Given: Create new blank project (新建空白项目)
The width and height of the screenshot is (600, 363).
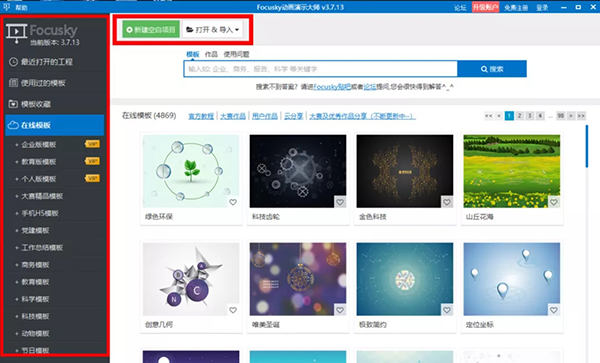Looking at the screenshot, I should click(151, 29).
